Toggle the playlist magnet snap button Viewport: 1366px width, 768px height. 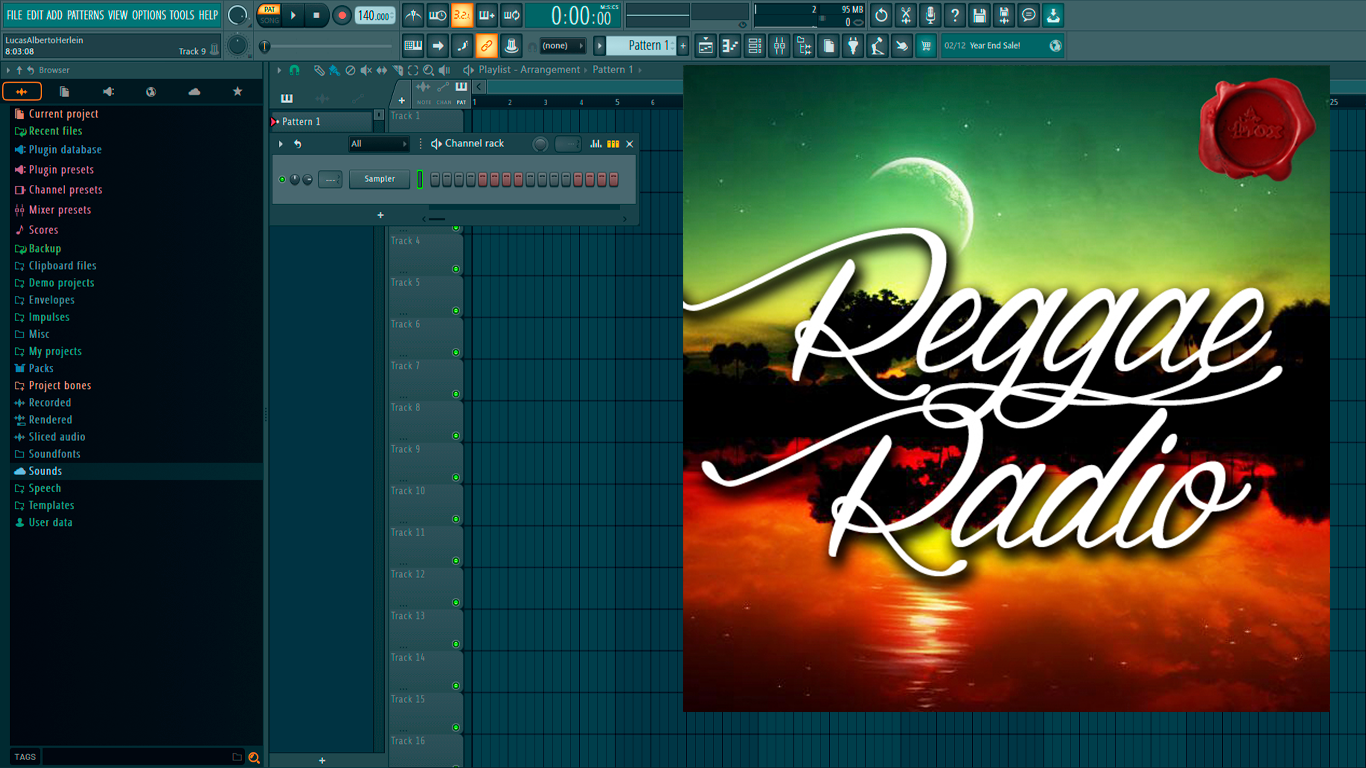294,70
